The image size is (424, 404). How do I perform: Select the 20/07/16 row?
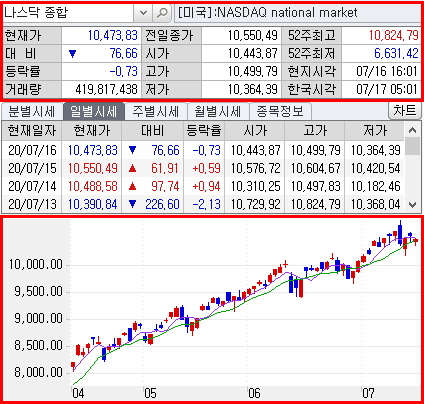coord(203,150)
